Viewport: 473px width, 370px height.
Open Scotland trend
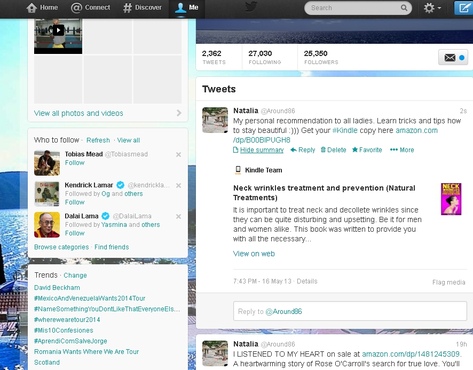[47, 362]
